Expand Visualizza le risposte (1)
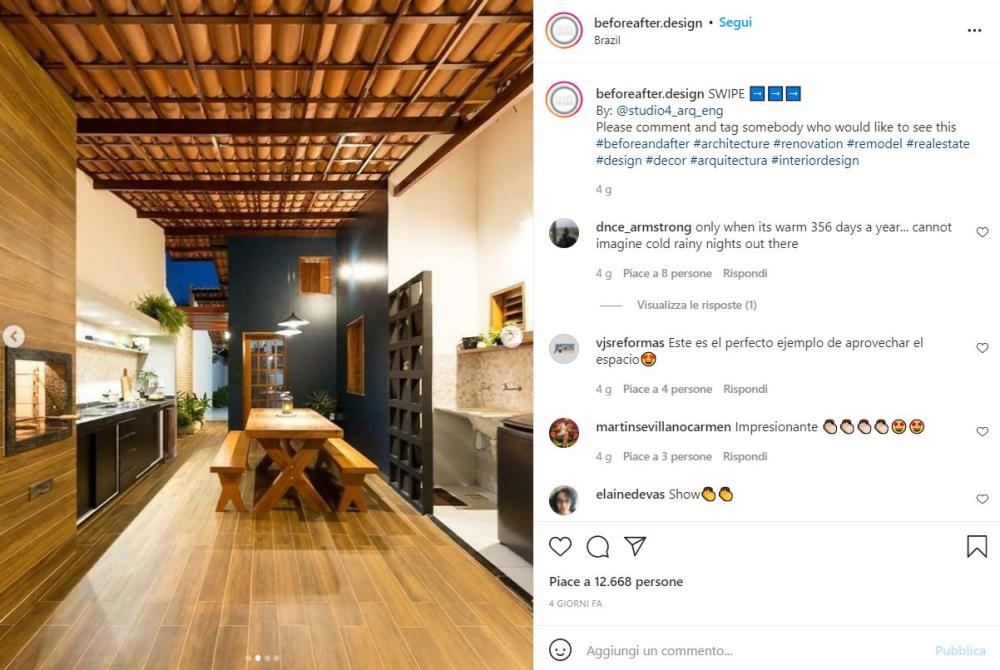The image size is (1000, 670). [696, 305]
